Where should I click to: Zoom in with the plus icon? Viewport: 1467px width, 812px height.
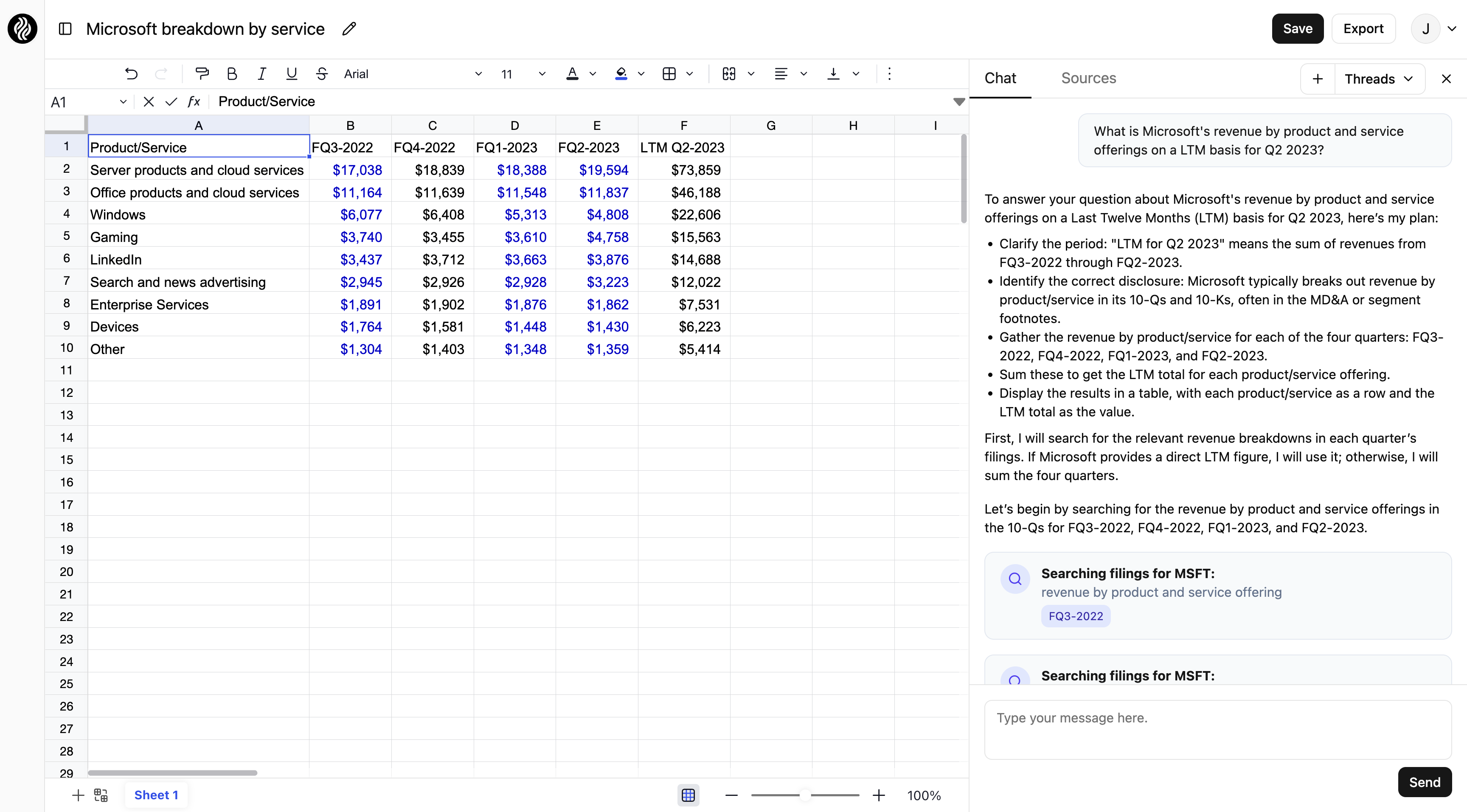[879, 795]
